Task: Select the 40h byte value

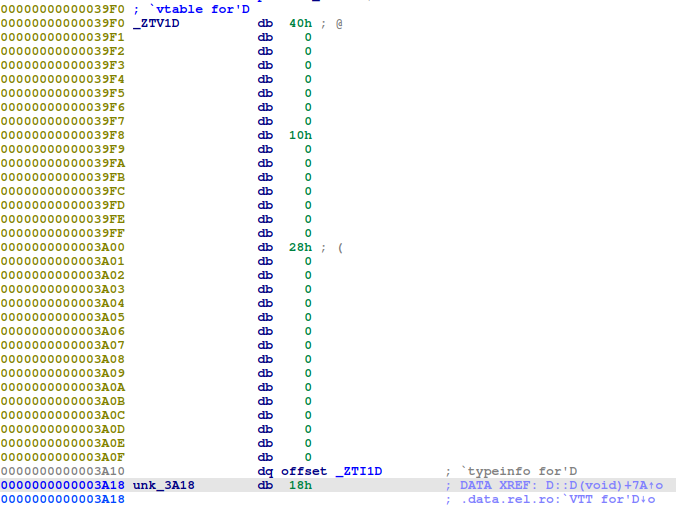Action: point(300,22)
